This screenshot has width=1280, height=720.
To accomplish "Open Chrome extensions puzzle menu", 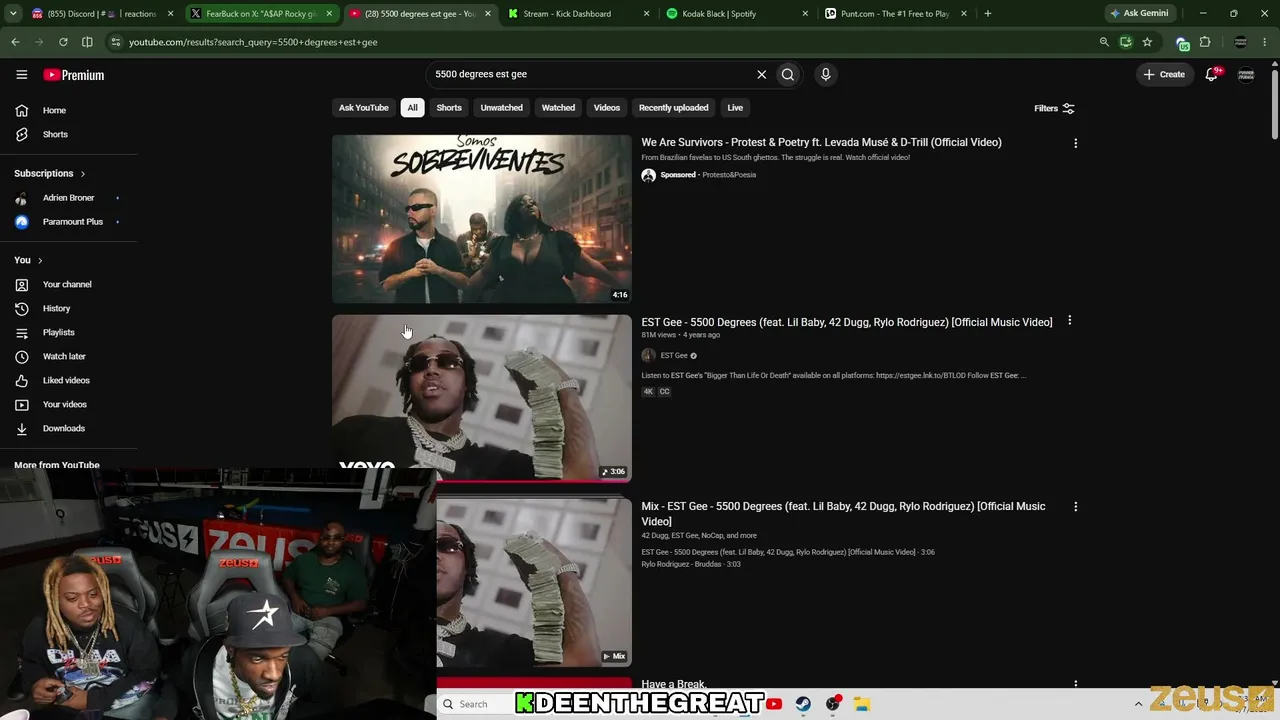I will pyautogui.click(x=1205, y=42).
